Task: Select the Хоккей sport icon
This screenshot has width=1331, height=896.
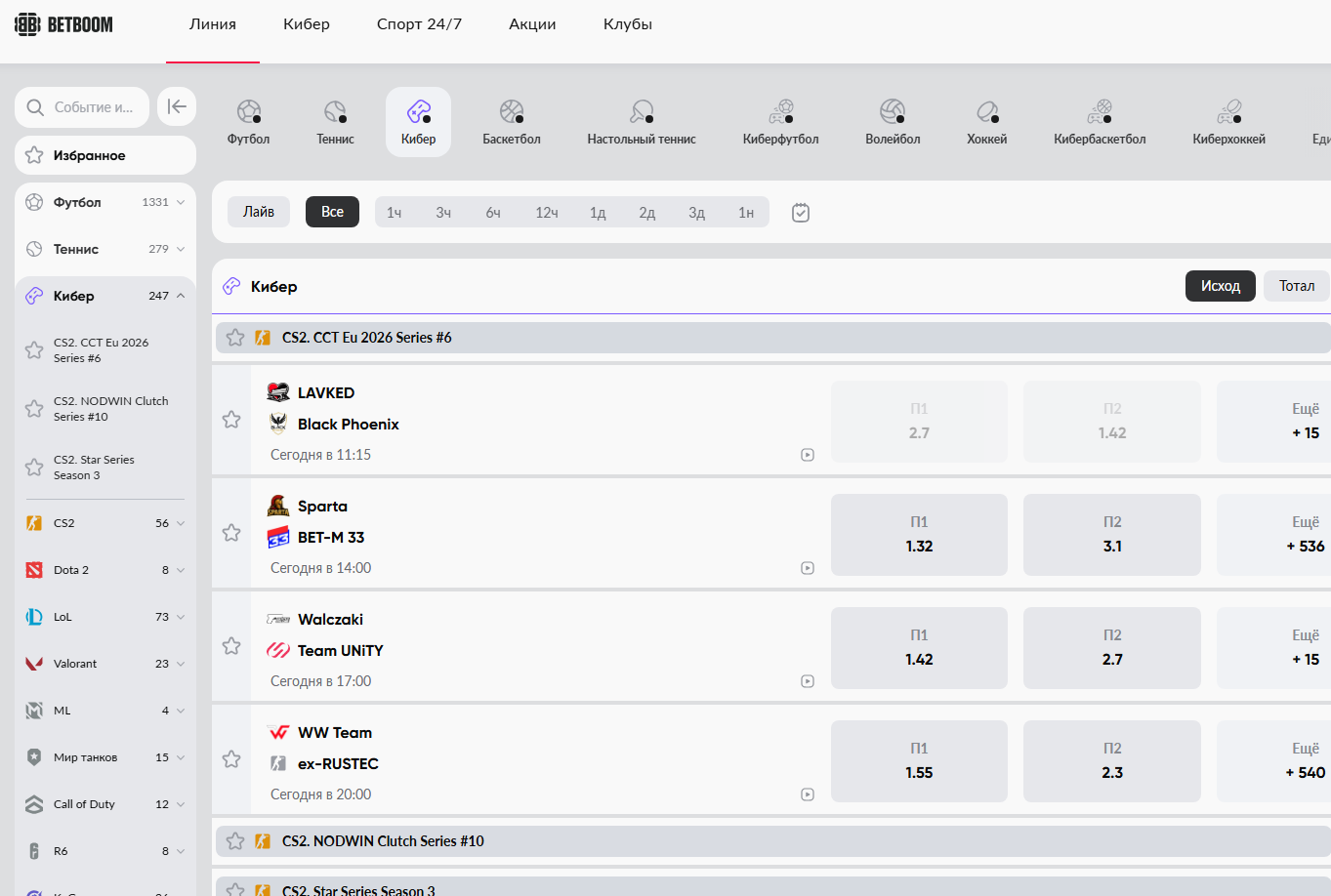Action: point(987,122)
